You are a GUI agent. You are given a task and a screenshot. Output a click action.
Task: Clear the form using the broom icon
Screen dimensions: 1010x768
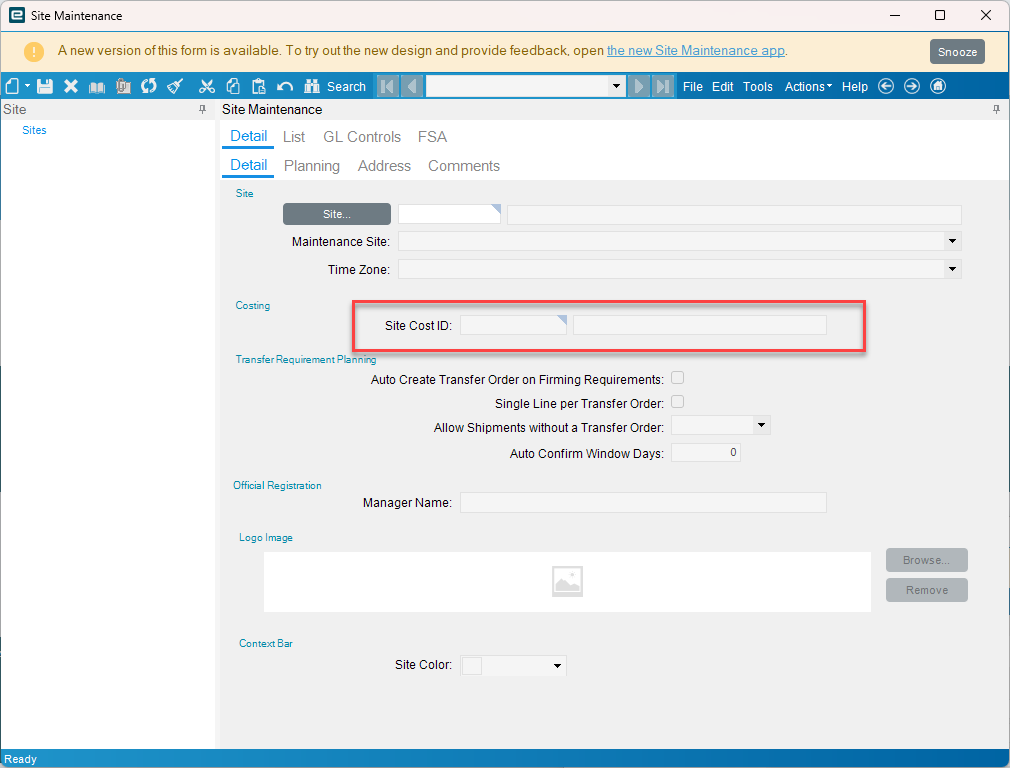point(175,86)
